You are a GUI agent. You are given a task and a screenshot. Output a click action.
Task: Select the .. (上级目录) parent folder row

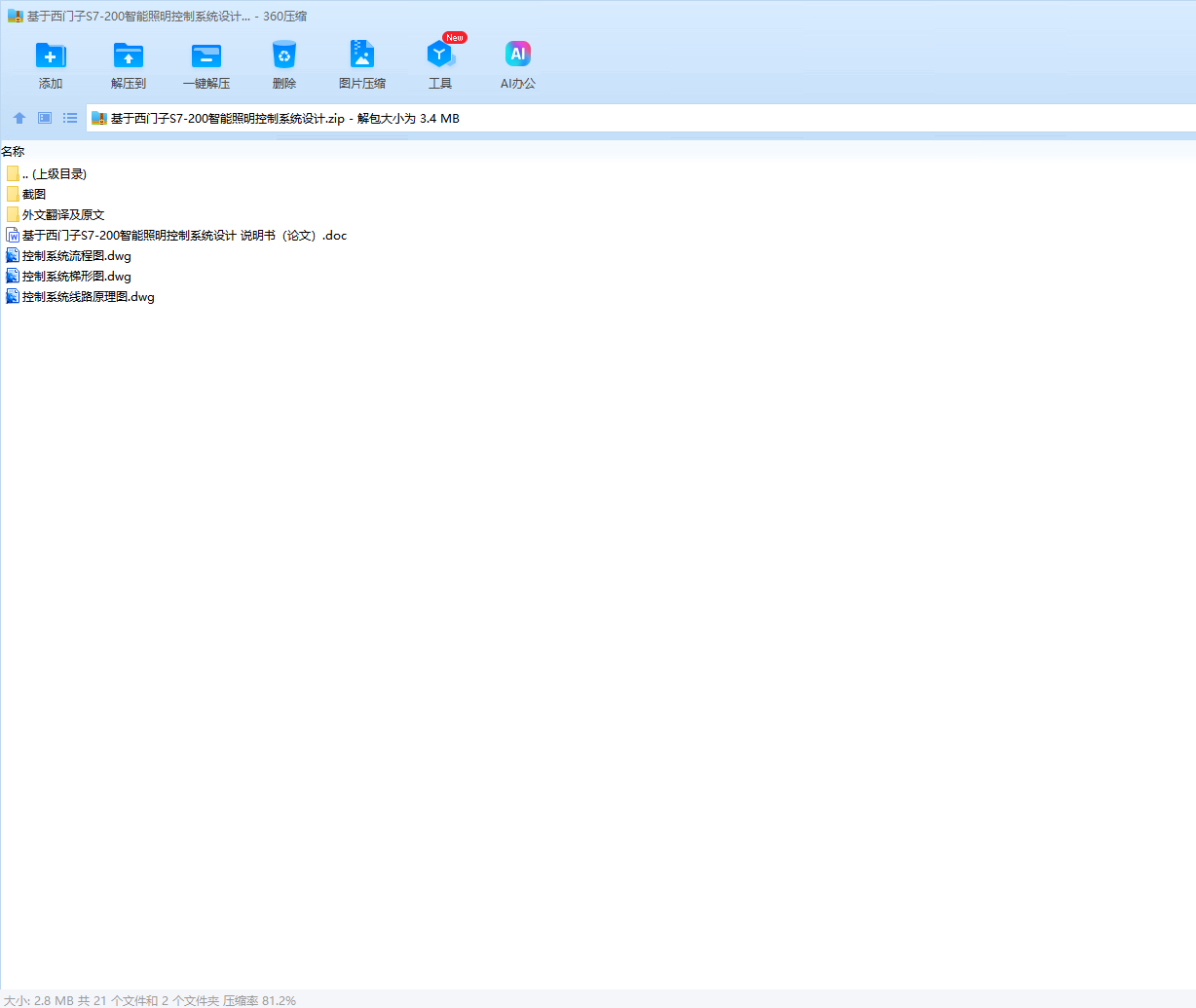tap(47, 174)
